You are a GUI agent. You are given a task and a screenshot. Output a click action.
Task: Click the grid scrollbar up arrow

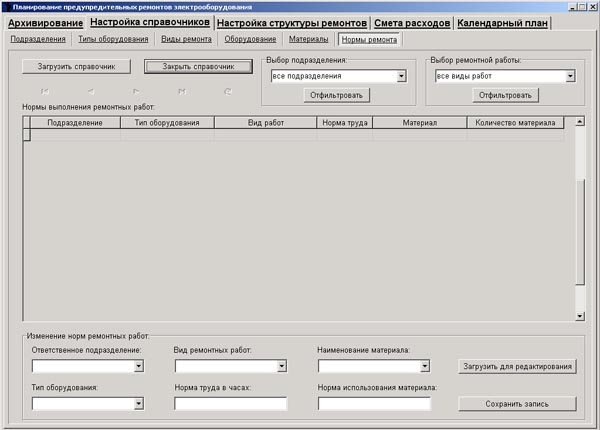580,122
